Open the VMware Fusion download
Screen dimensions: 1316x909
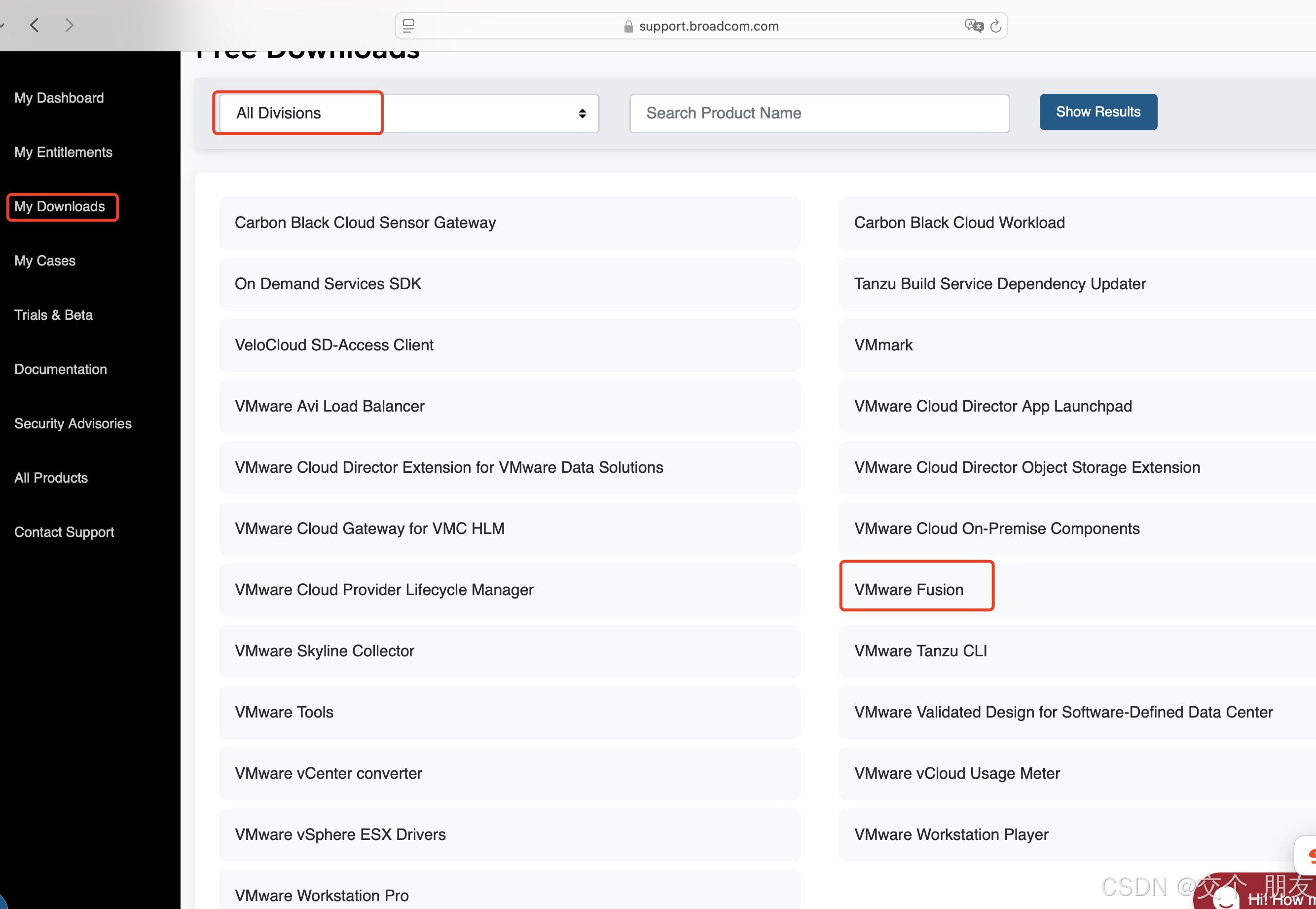point(909,590)
